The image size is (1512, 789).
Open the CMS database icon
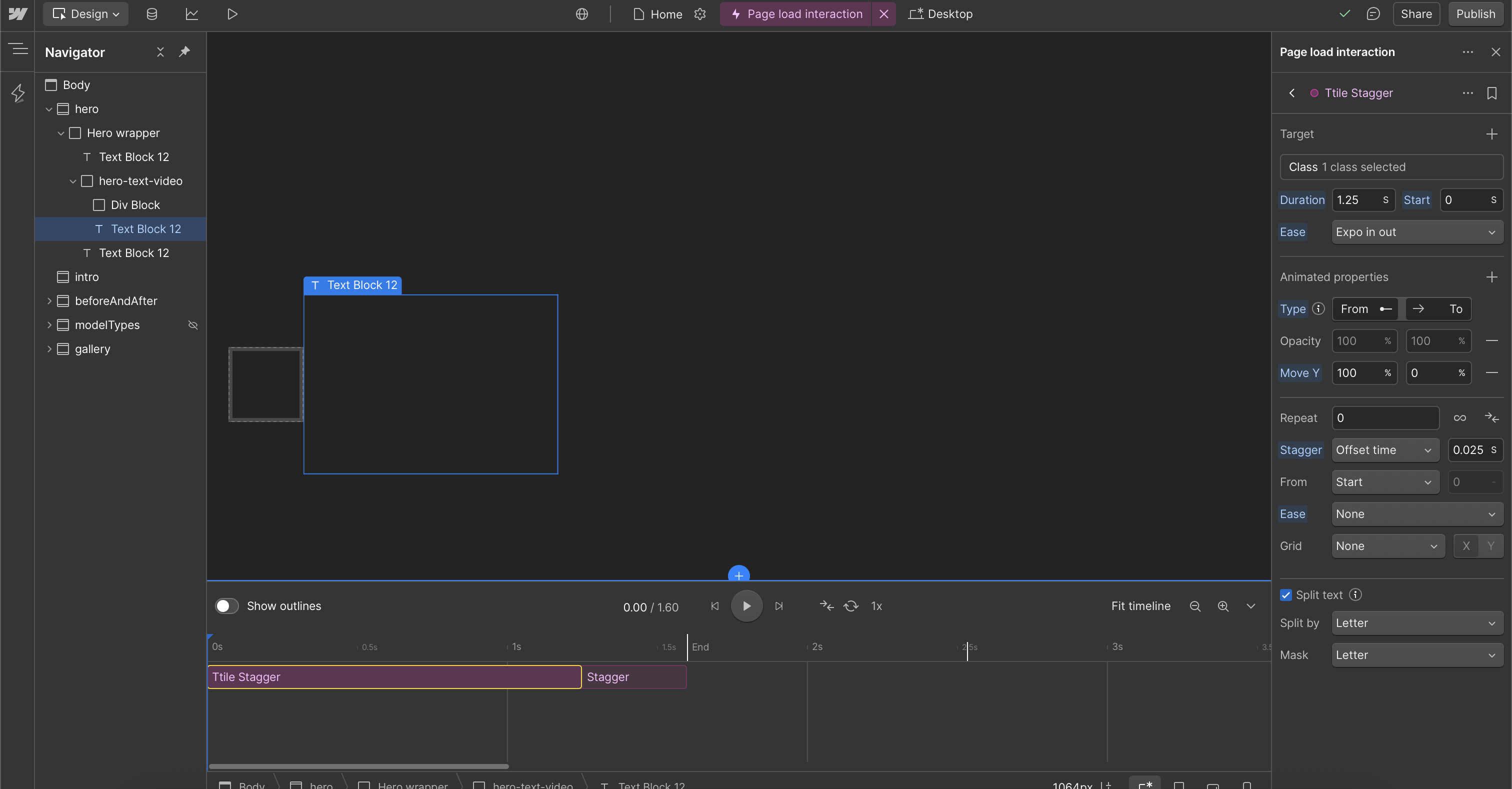pos(151,14)
